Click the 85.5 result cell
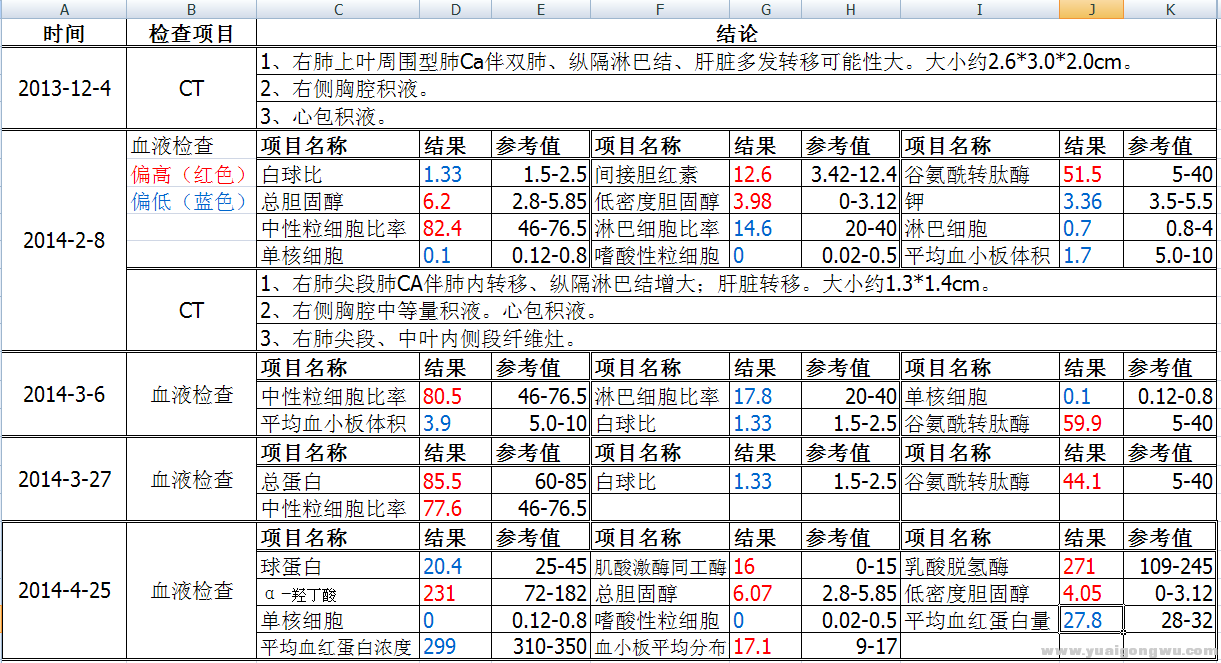 coord(456,480)
